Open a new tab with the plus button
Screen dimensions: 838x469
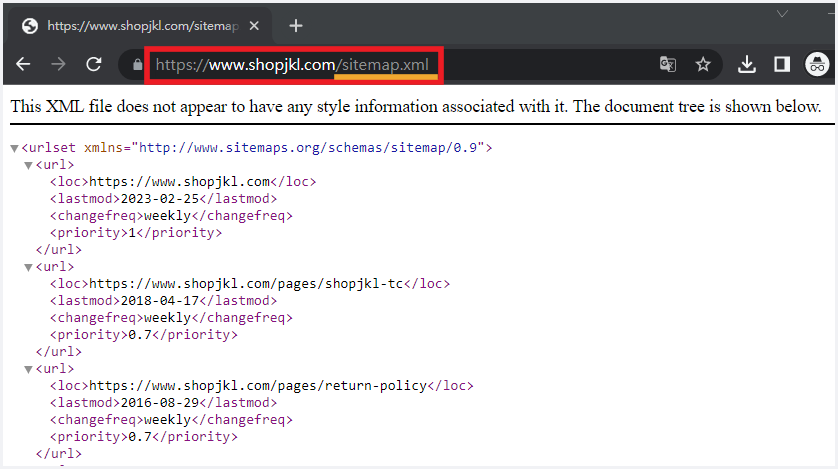(295, 25)
